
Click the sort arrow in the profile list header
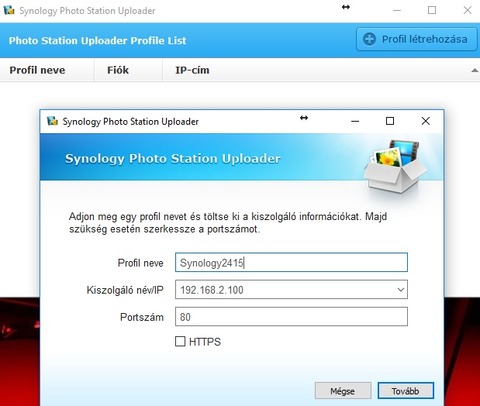(x=474, y=70)
